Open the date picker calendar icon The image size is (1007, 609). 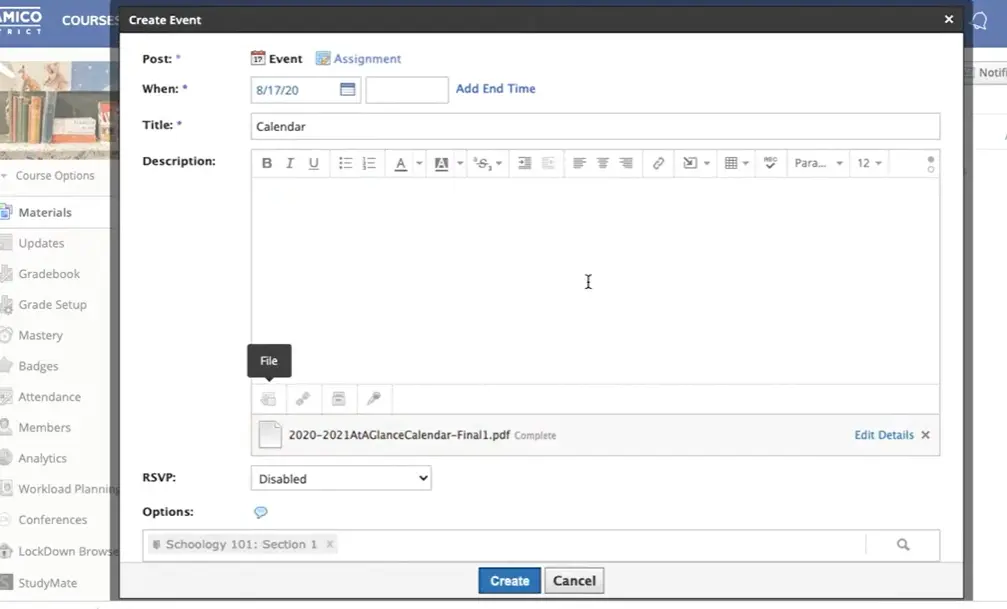[347, 89]
